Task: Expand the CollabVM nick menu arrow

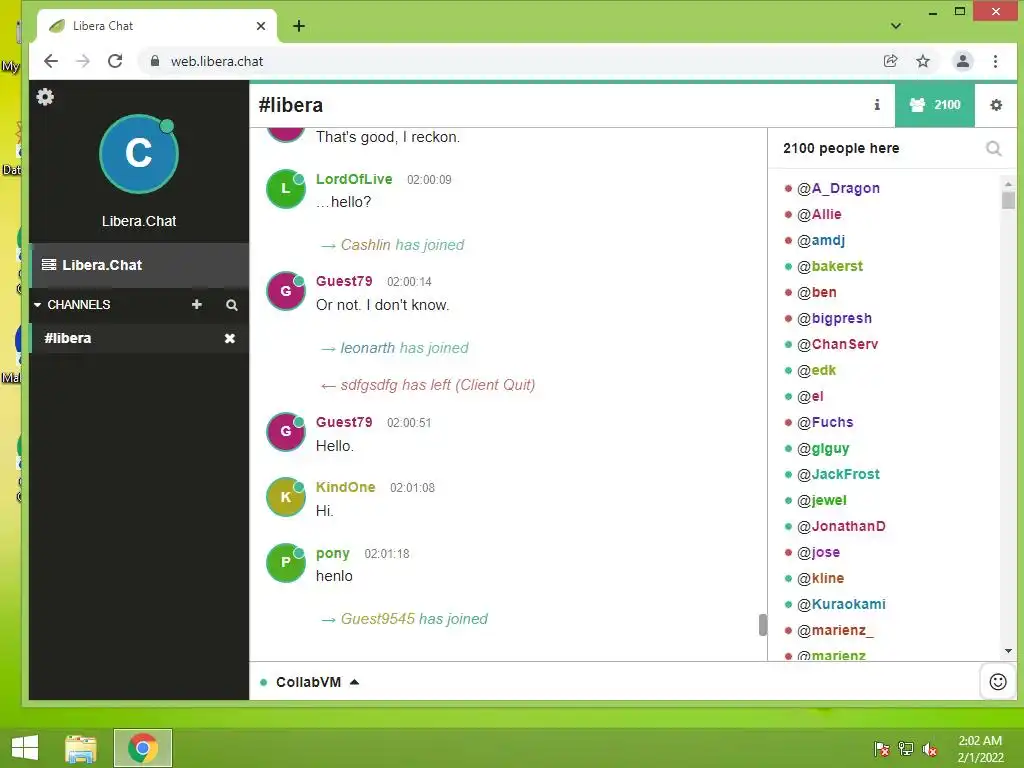Action: click(355, 682)
